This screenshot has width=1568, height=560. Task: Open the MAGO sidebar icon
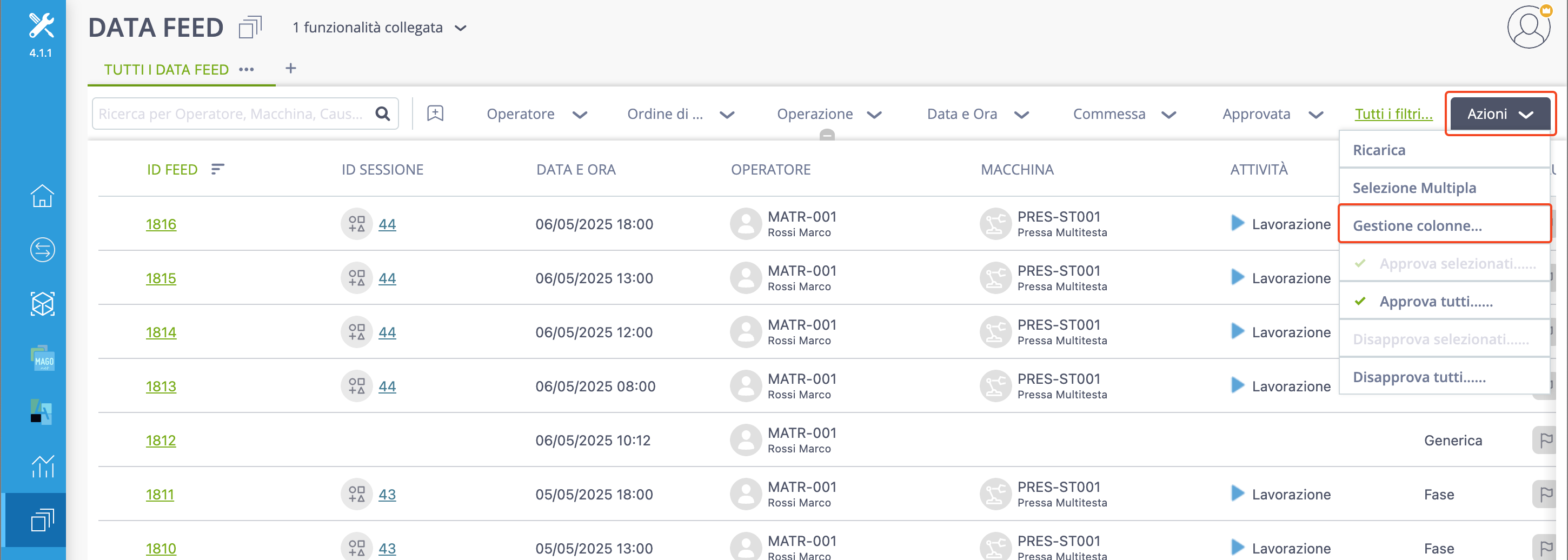pyautogui.click(x=42, y=358)
